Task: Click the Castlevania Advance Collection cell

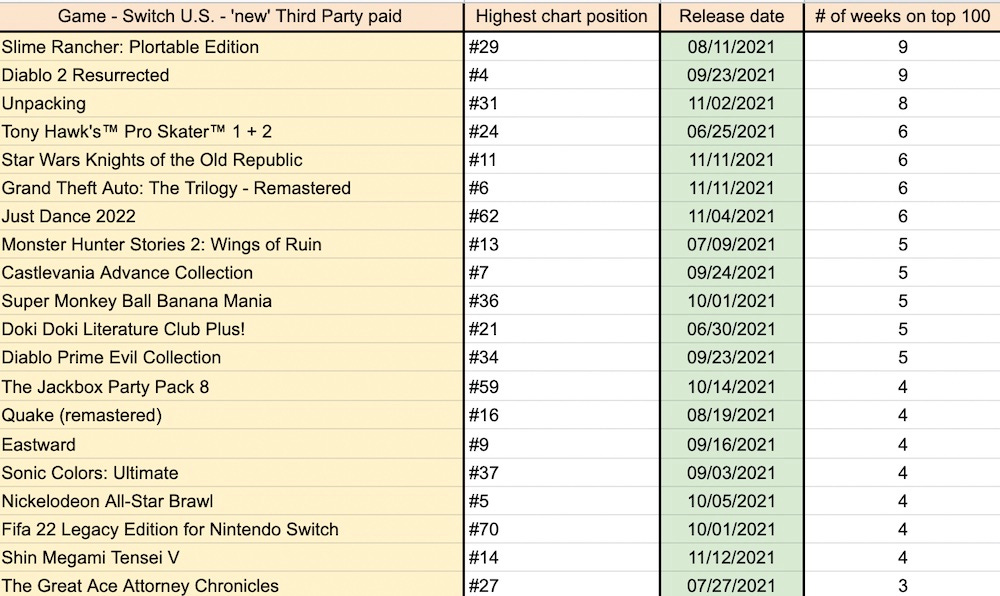Action: click(231, 273)
